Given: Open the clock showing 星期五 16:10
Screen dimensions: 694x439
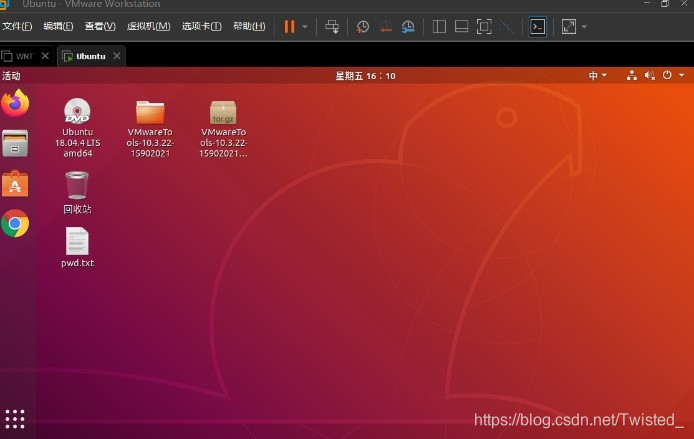Looking at the screenshot, I should [x=365, y=76].
